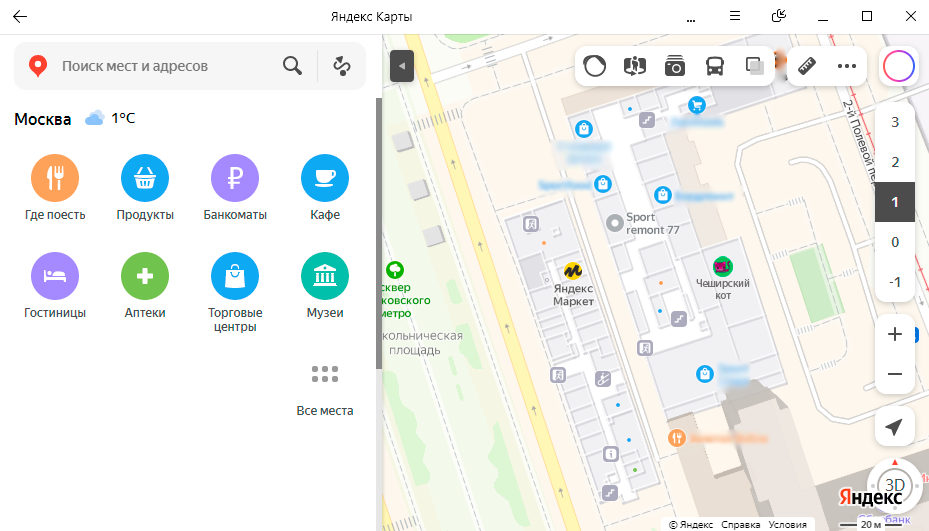
Task: Expand the Все места categories list
Action: [x=325, y=375]
